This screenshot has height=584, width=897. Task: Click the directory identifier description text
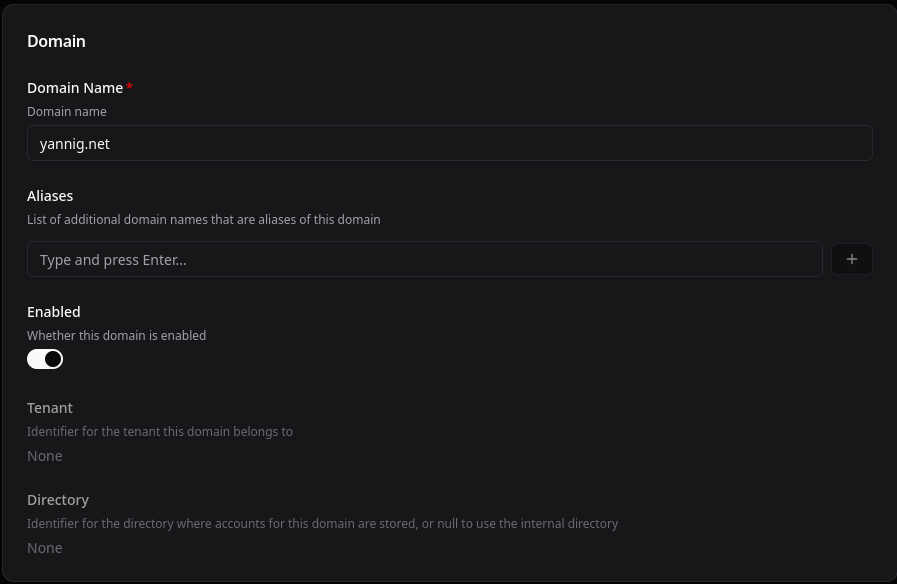click(x=323, y=524)
